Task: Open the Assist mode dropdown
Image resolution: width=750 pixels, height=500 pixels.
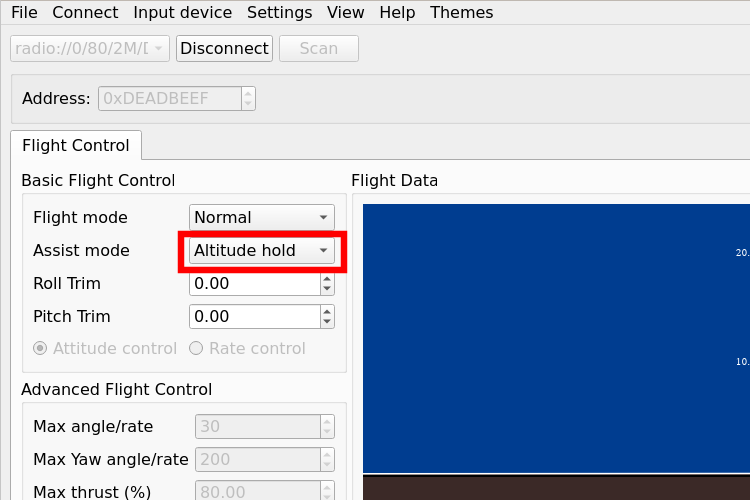Action: click(261, 250)
